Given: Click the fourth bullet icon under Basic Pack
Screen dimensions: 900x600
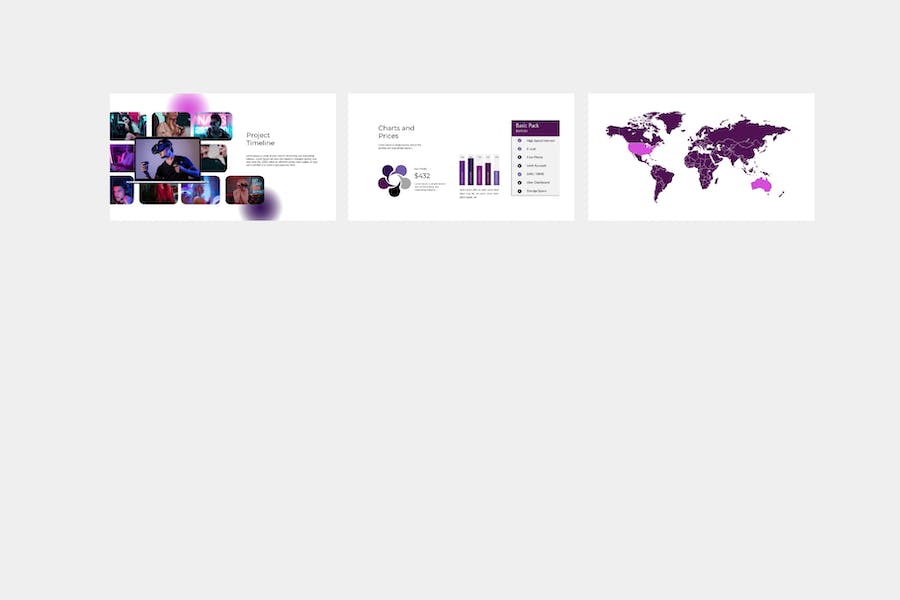Looking at the screenshot, I should click(x=519, y=165).
